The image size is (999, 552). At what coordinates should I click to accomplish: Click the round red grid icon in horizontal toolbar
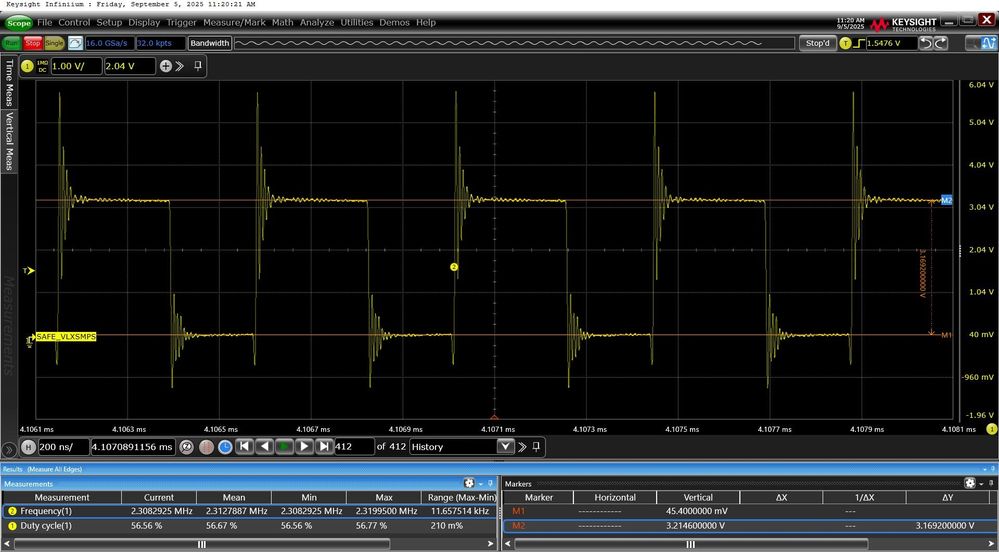(x=206, y=447)
